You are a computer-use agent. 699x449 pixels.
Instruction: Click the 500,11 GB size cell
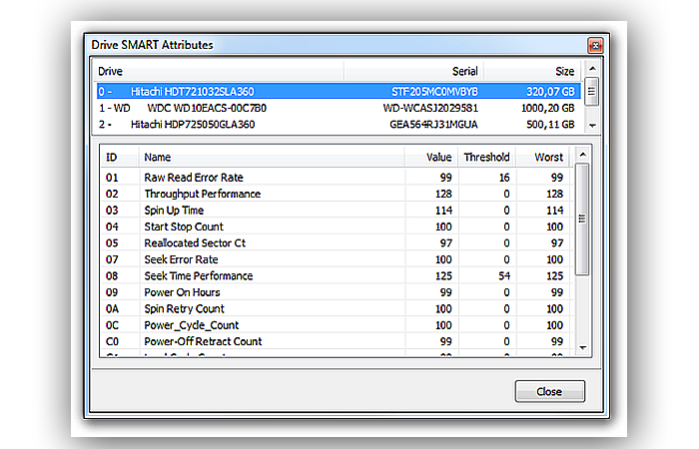[551, 124]
